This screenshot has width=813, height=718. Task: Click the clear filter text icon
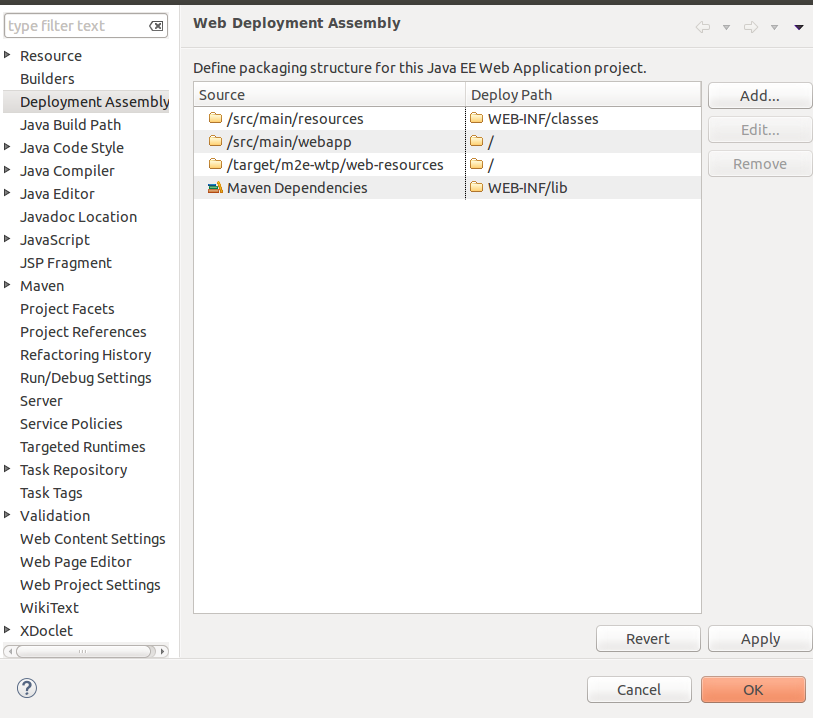tap(156, 26)
